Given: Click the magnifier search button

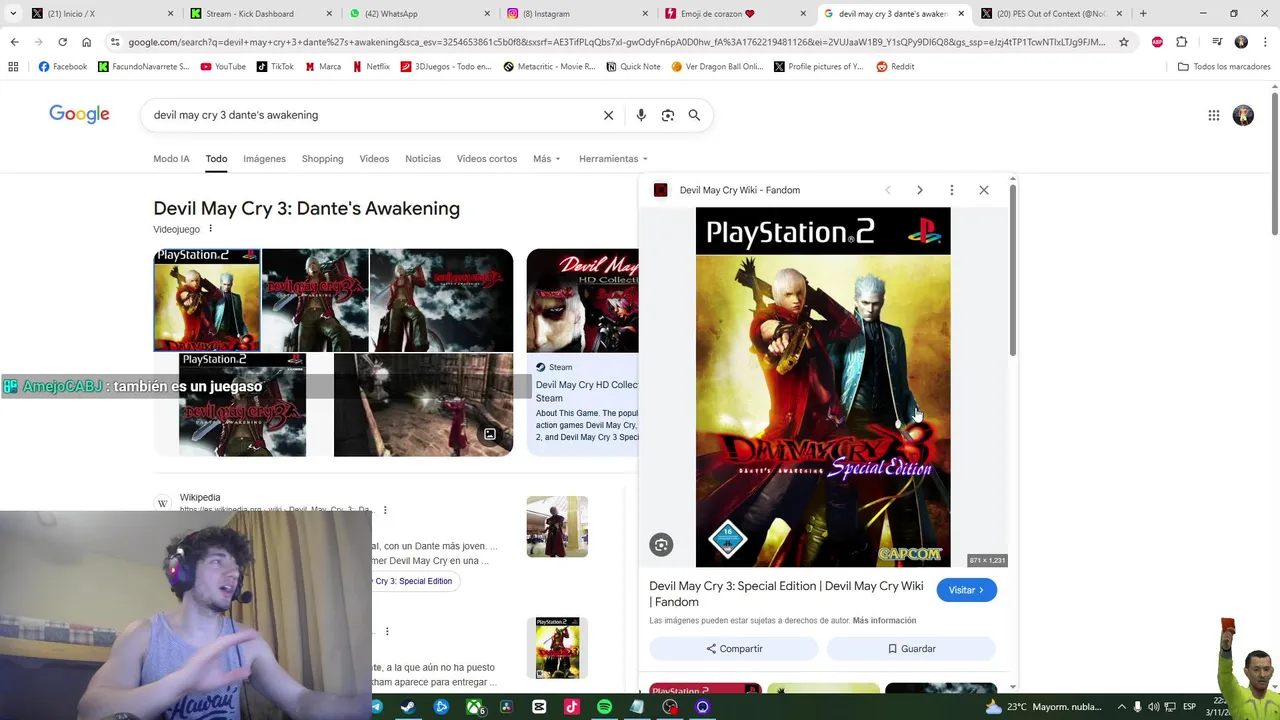Looking at the screenshot, I should (694, 115).
